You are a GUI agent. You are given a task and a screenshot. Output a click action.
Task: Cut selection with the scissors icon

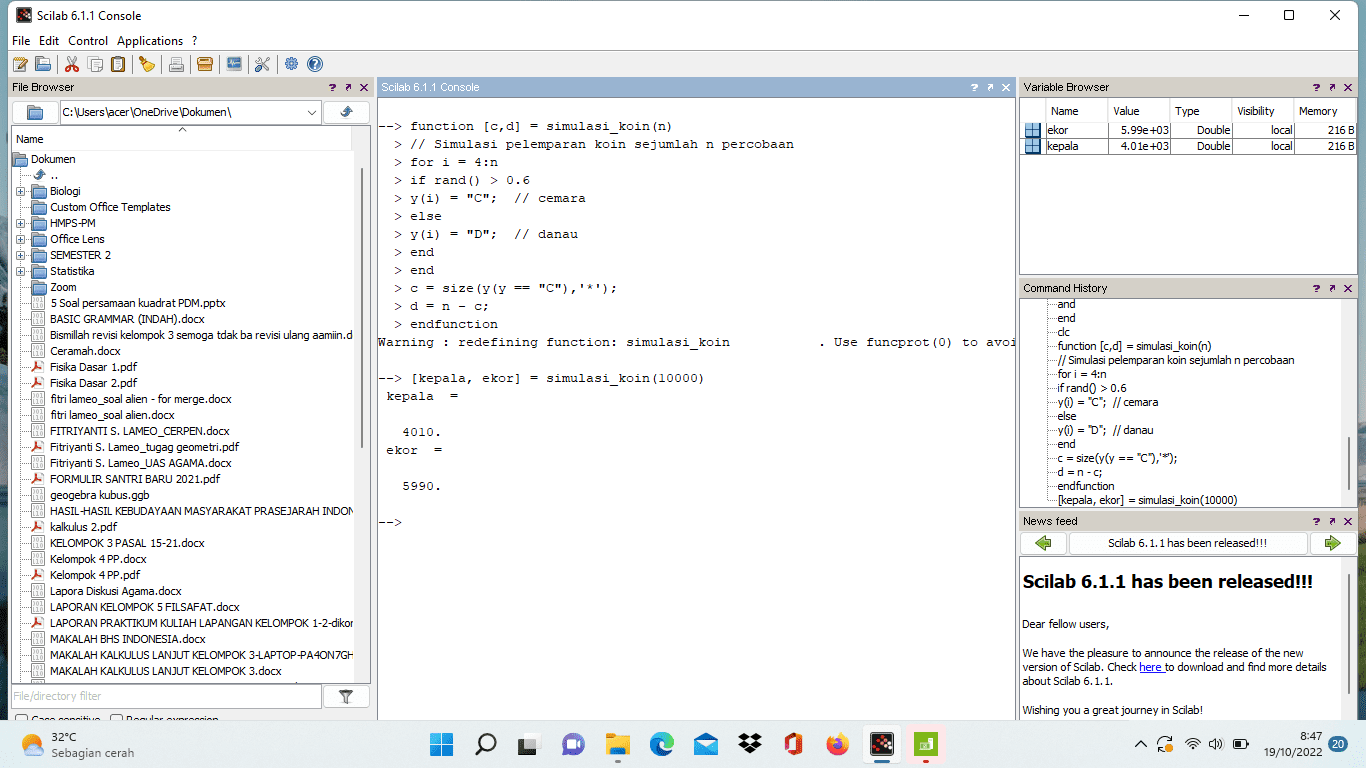click(72, 64)
